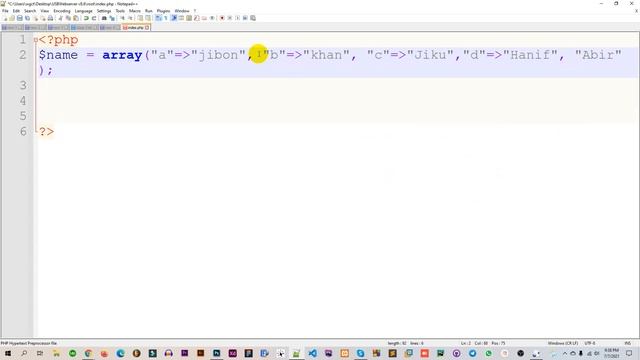Click the Zoom Out toolbar icon
Viewport: 640px width, 360px height.
coord(131,18)
